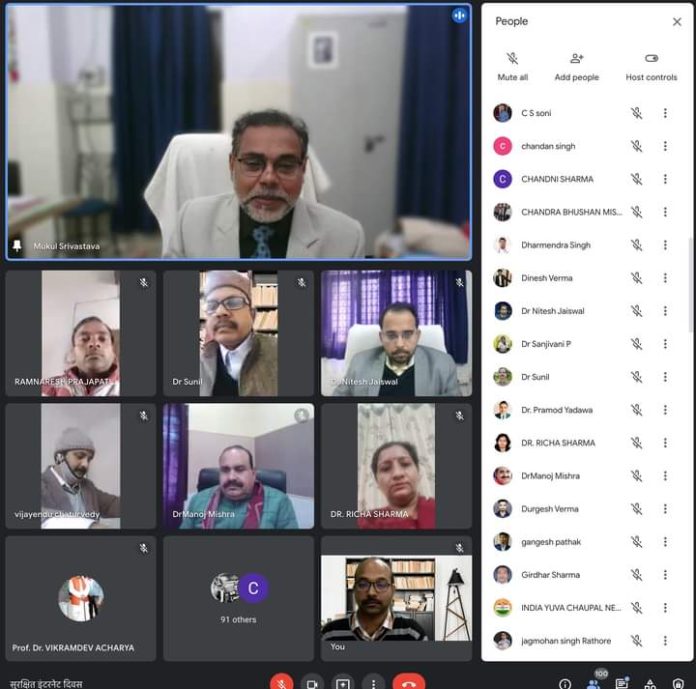This screenshot has width=696, height=689.
Task: Click the present screen button
Action: click(x=343, y=683)
